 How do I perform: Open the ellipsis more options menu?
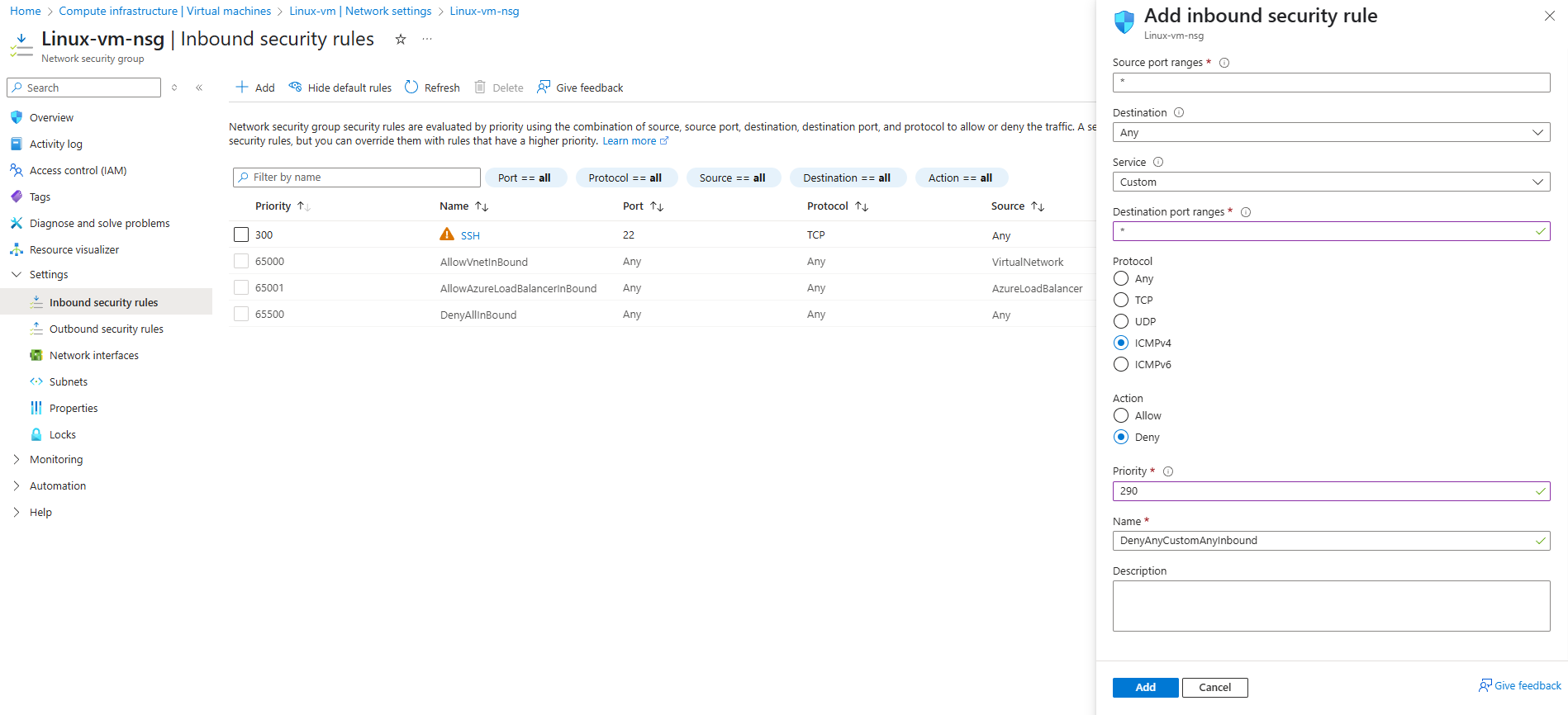pos(427,39)
